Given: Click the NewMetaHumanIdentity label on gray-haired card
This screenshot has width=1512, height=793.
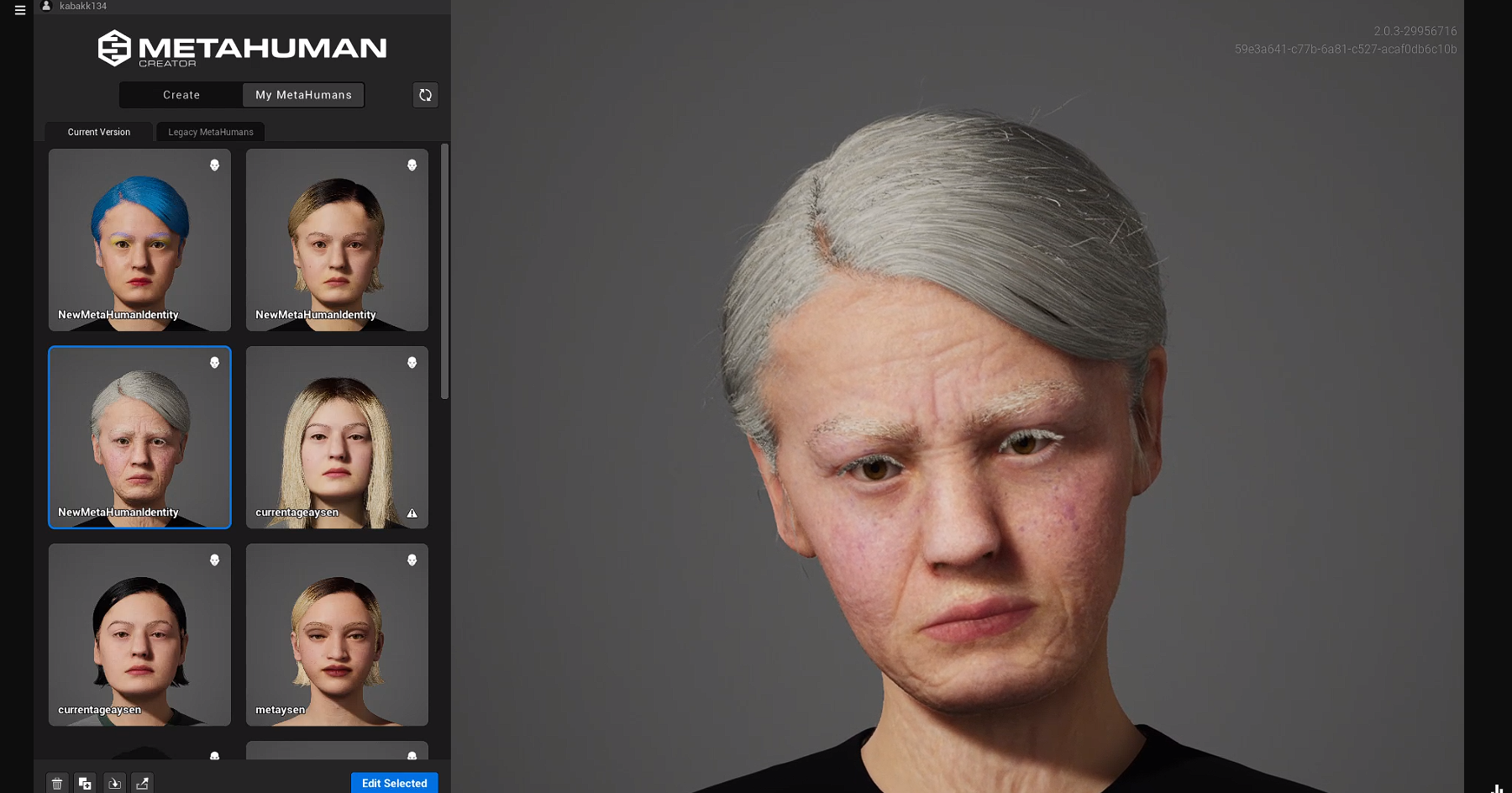Looking at the screenshot, I should (x=118, y=512).
